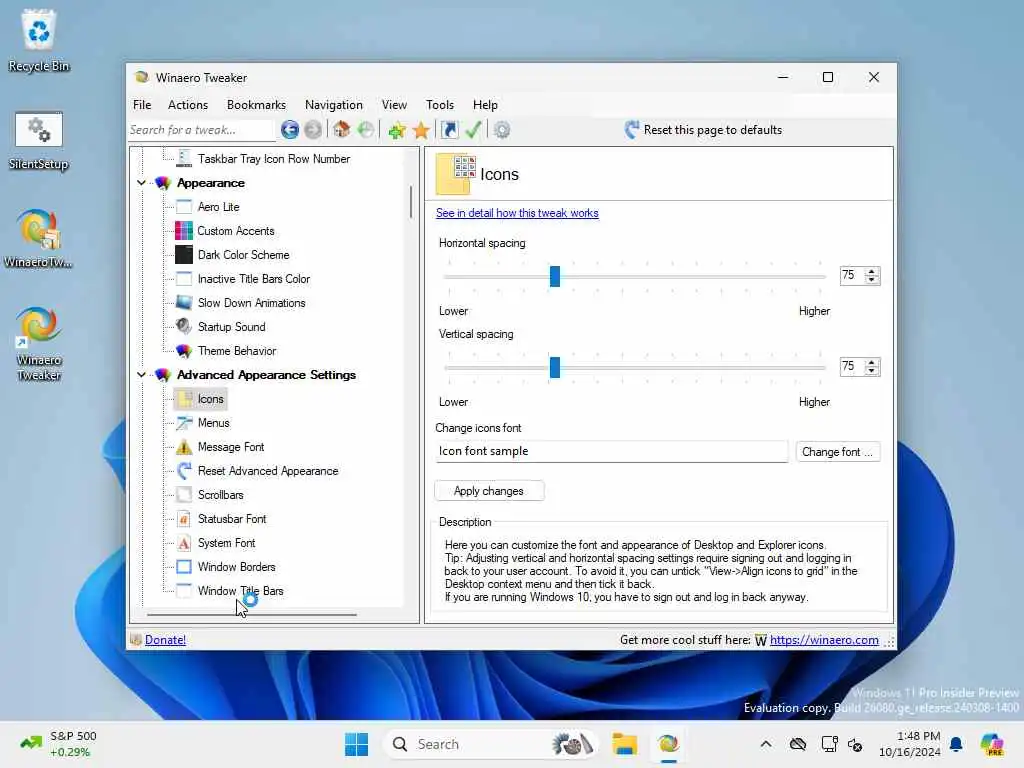
Task: Select Window Title Bars tweak
Action: tap(240, 591)
